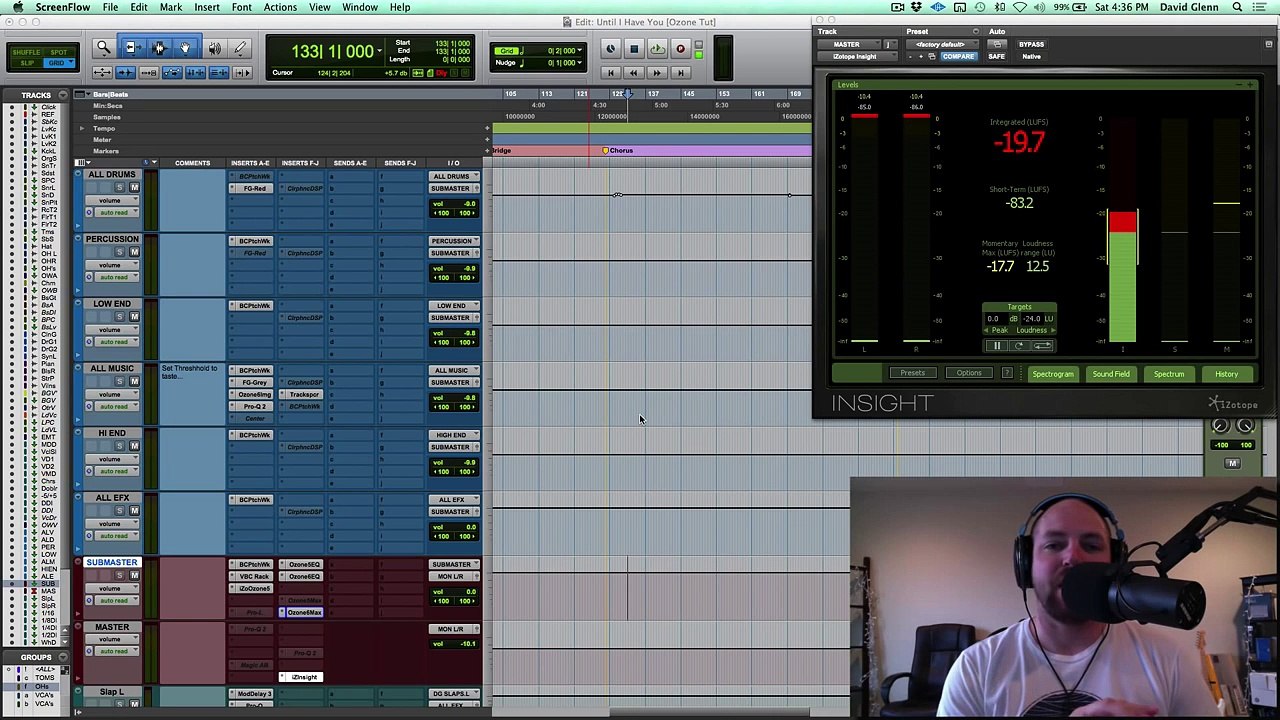Mute the PERCUSSION track

coord(134,252)
